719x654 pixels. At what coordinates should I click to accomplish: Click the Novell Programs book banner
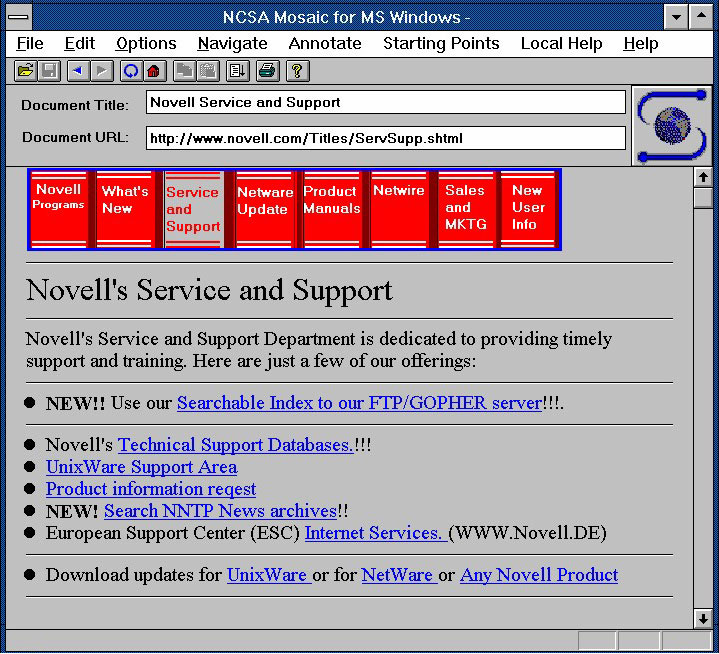pyautogui.click(x=59, y=209)
